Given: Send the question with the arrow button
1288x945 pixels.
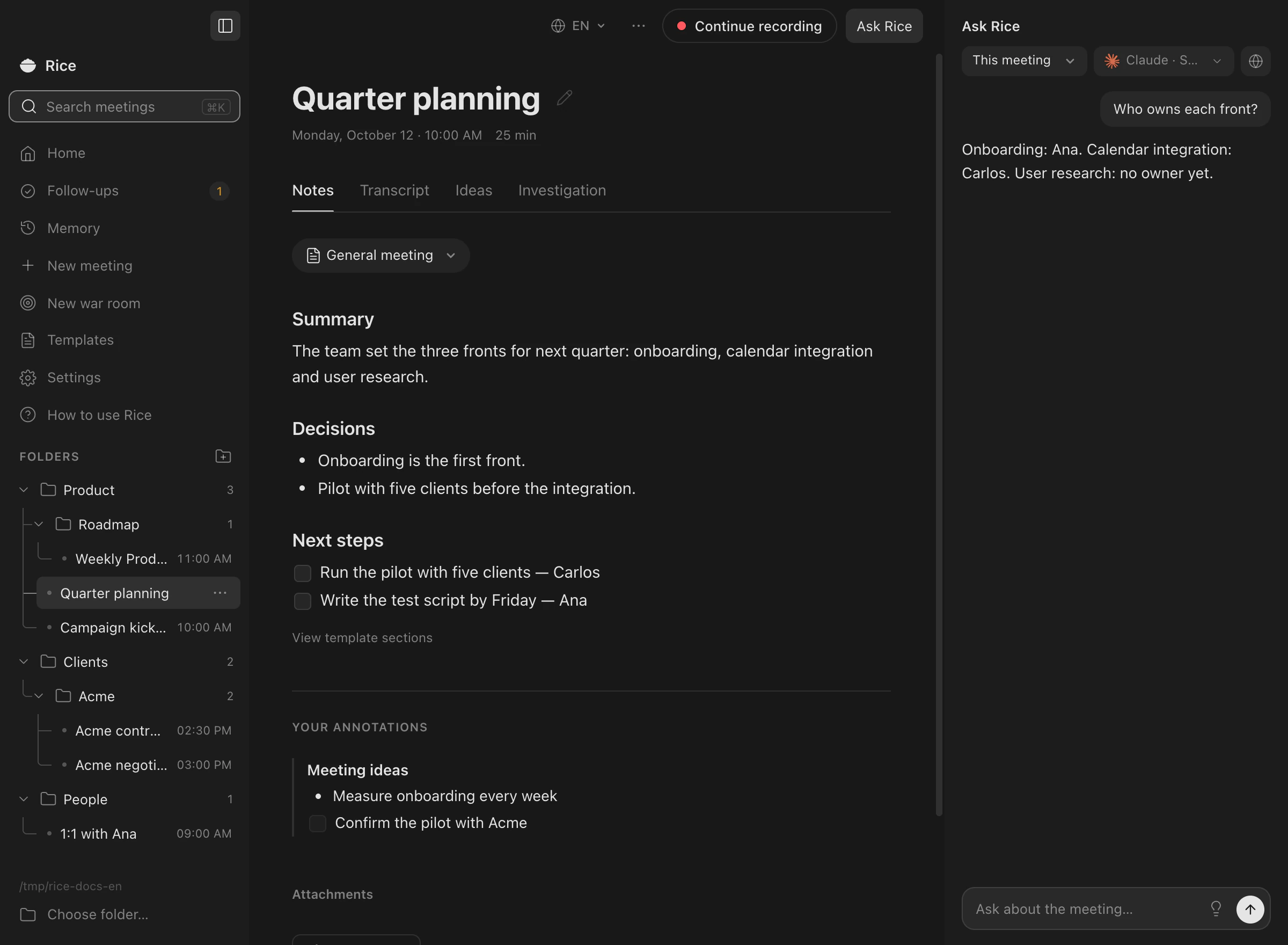Looking at the screenshot, I should pos(1250,909).
